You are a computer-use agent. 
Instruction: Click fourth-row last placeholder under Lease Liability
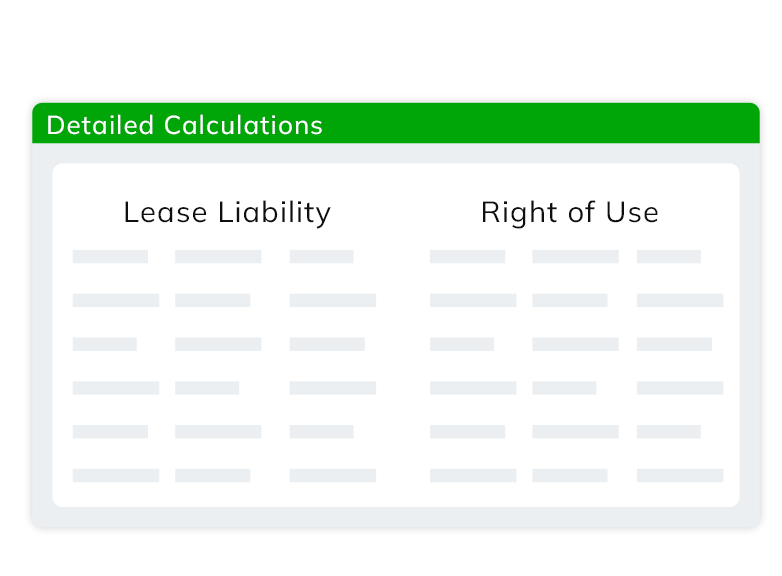[333, 388]
